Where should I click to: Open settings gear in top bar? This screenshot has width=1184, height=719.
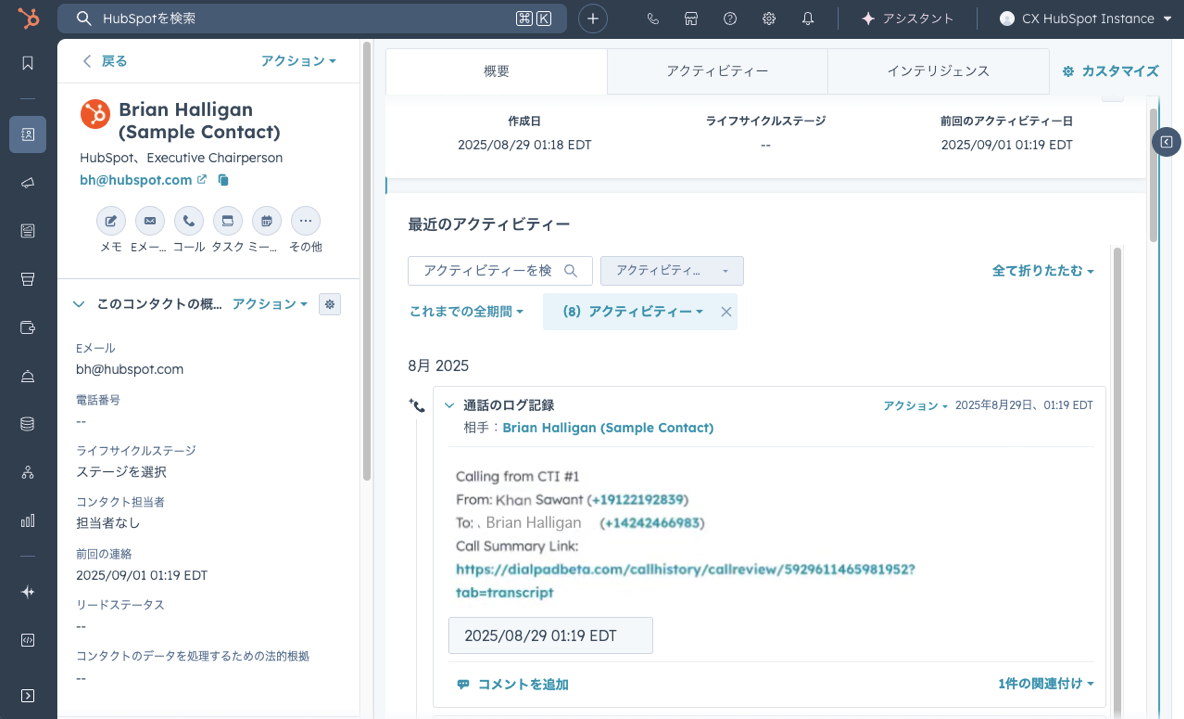coord(769,19)
